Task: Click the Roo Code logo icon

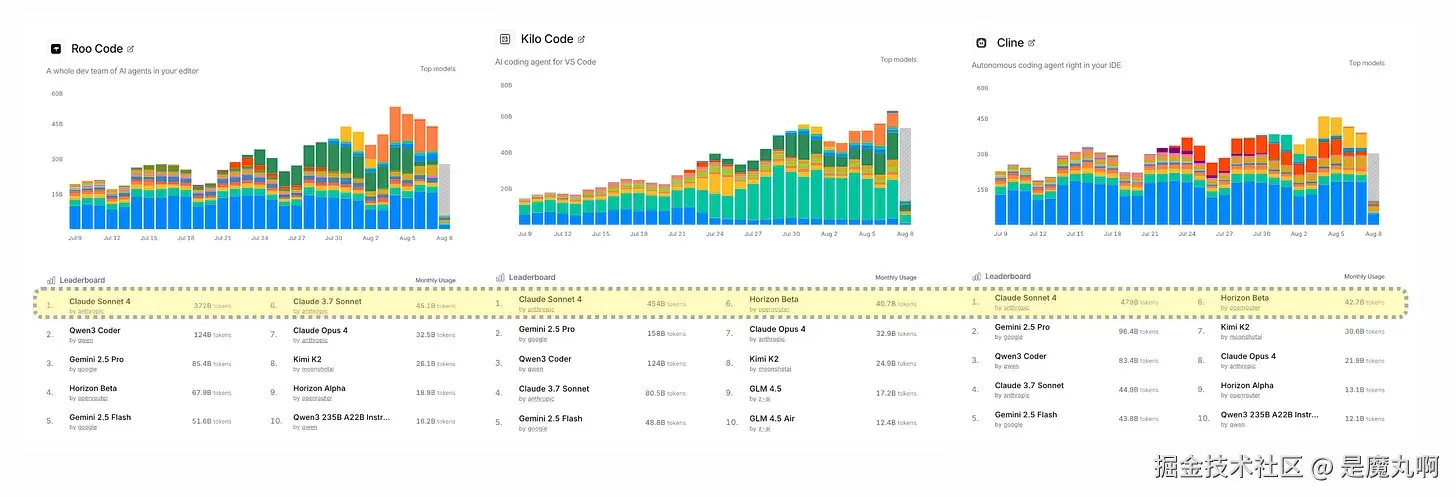Action: pos(55,48)
